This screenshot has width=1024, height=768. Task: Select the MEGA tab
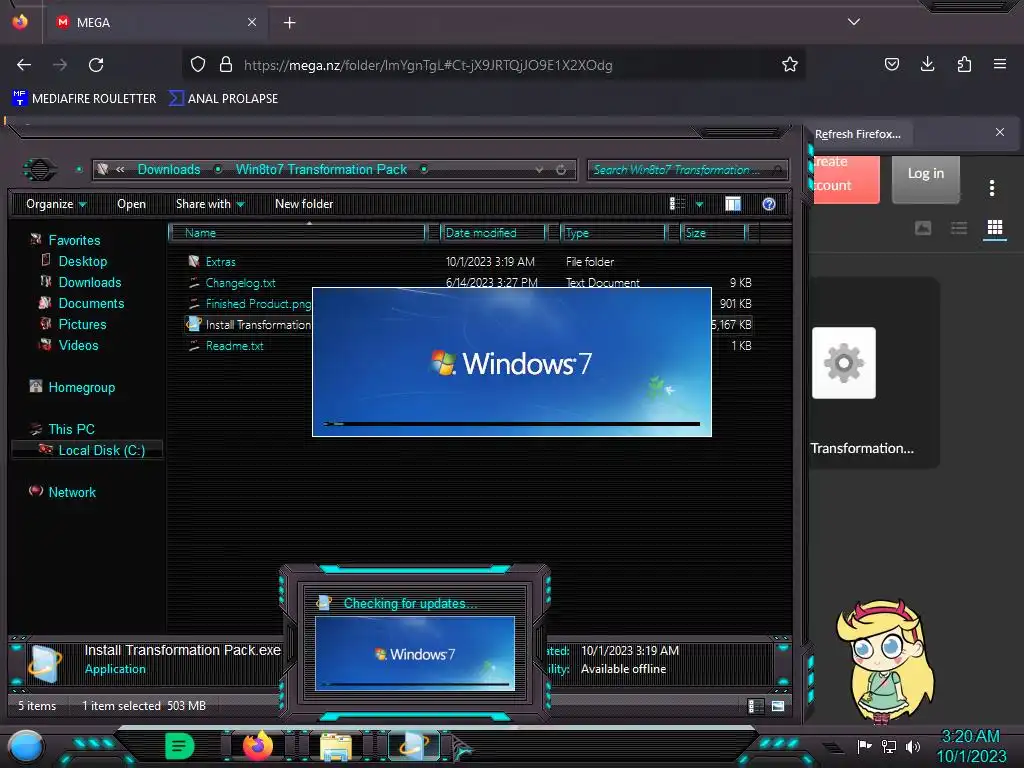(x=157, y=22)
